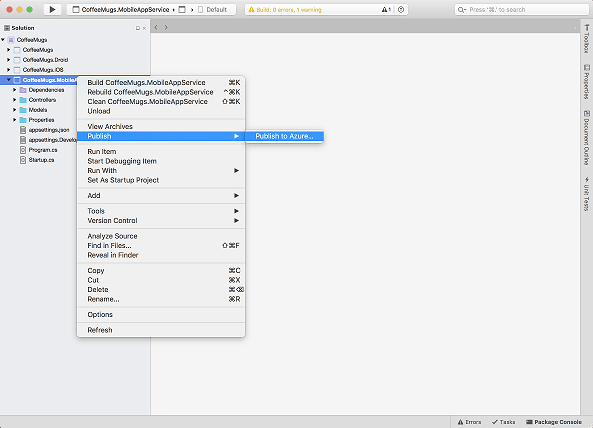Select the Startup.cs file
The image size is (593, 428).
pos(41,160)
